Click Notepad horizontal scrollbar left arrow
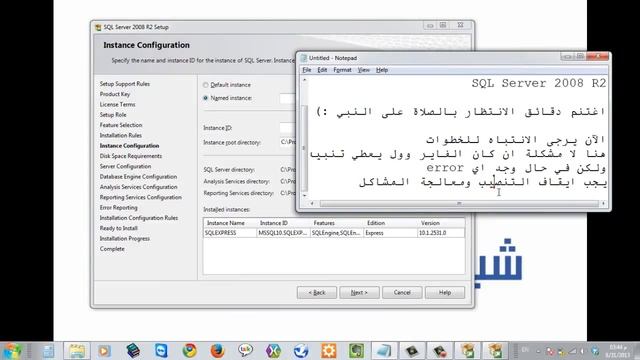Screen dimensions: 640x360 pyautogui.click(x=312, y=203)
